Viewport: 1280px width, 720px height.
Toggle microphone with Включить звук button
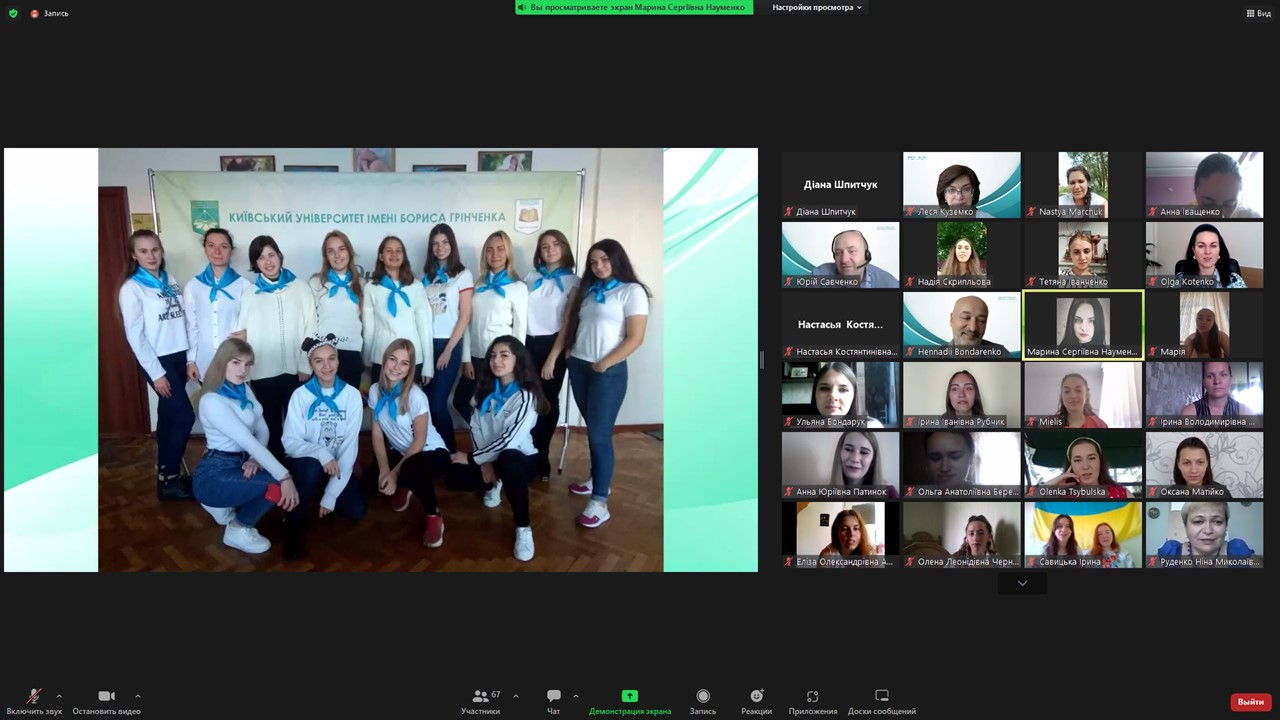coord(34,696)
